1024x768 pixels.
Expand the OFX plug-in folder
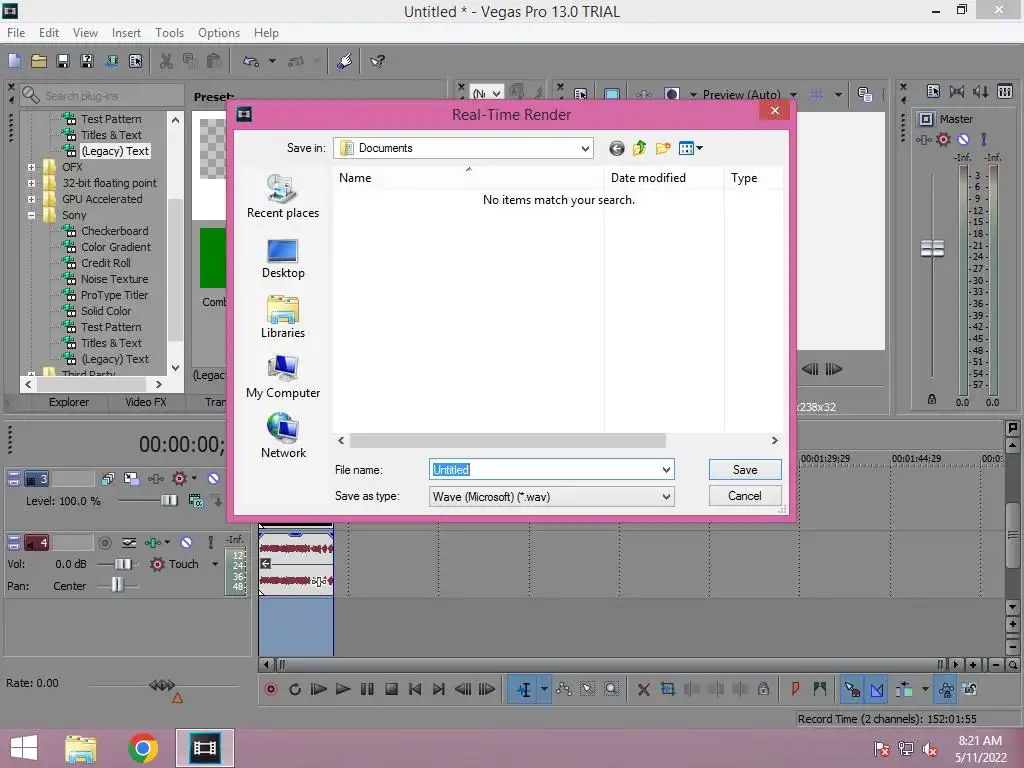coord(31,167)
